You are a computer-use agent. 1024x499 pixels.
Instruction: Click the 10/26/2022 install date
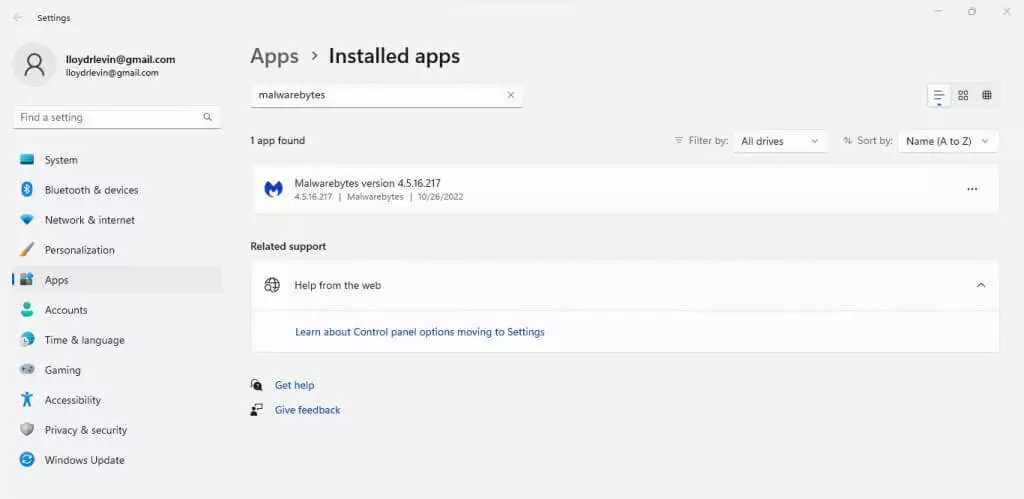pos(441,197)
